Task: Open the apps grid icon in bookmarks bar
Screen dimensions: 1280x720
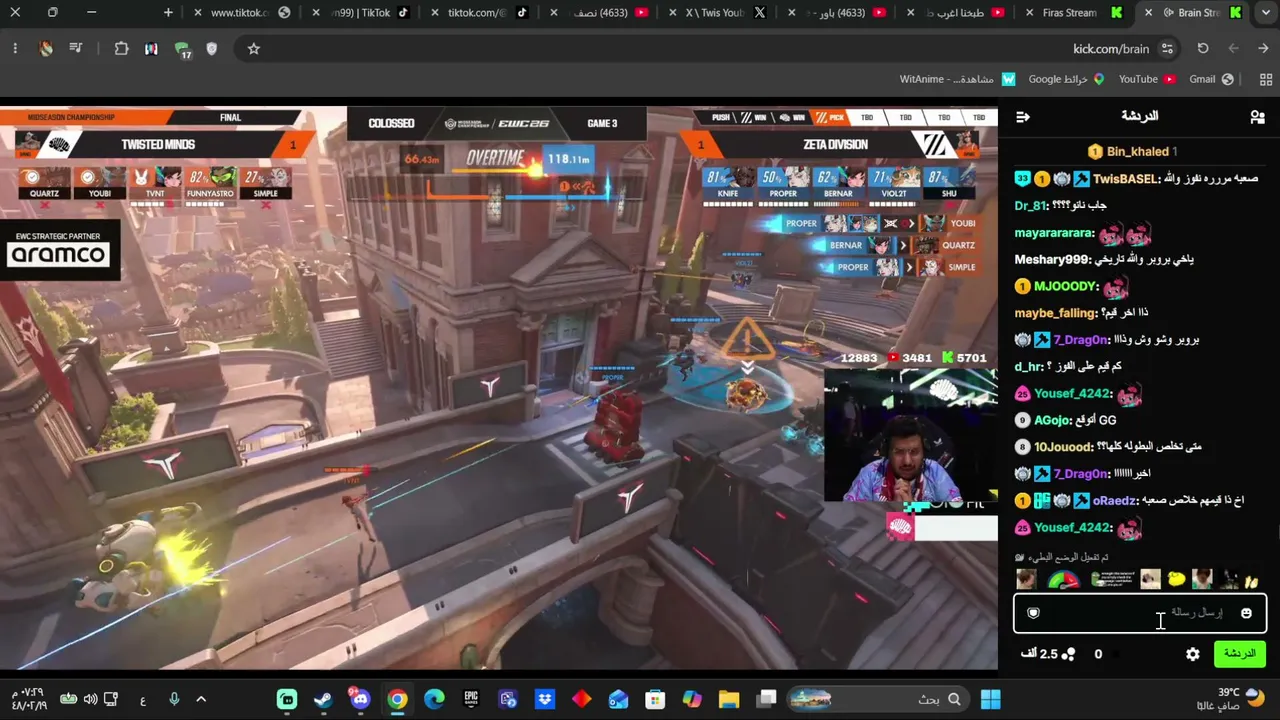Action: [1266, 79]
